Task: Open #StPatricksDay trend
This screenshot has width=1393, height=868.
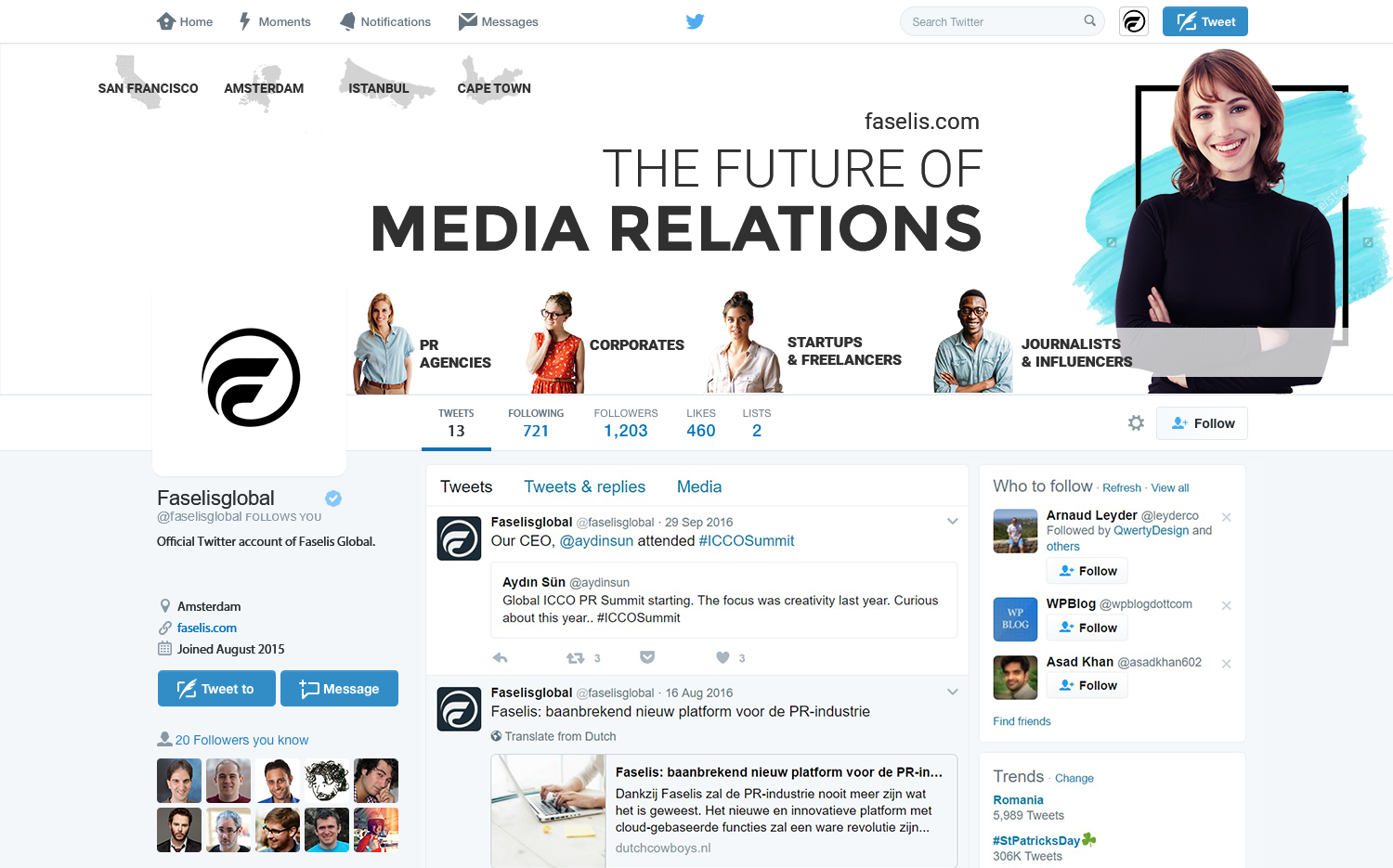Action: (1036, 840)
